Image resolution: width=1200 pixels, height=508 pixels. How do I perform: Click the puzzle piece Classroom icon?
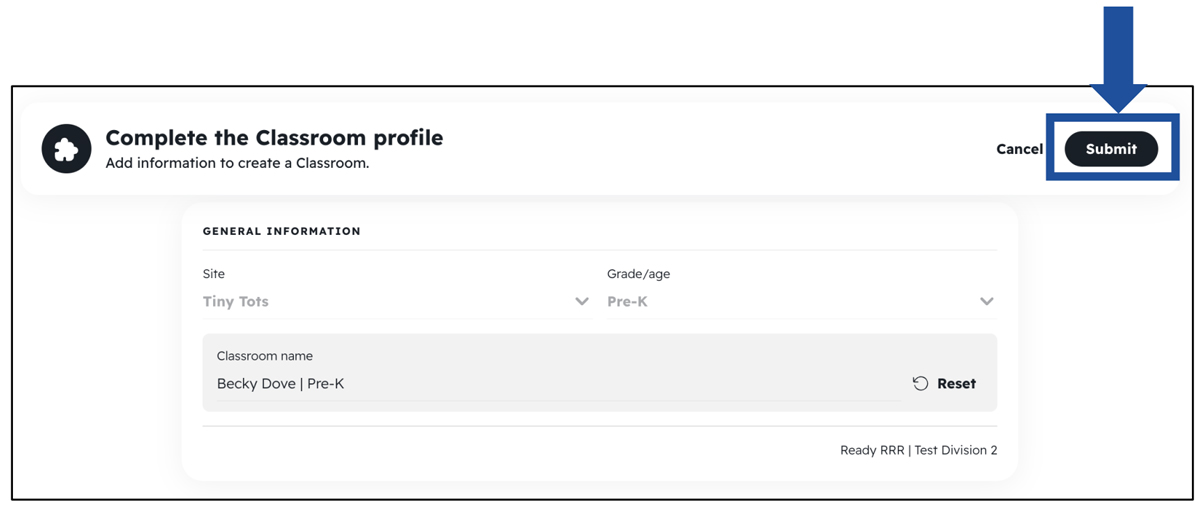tap(66, 149)
